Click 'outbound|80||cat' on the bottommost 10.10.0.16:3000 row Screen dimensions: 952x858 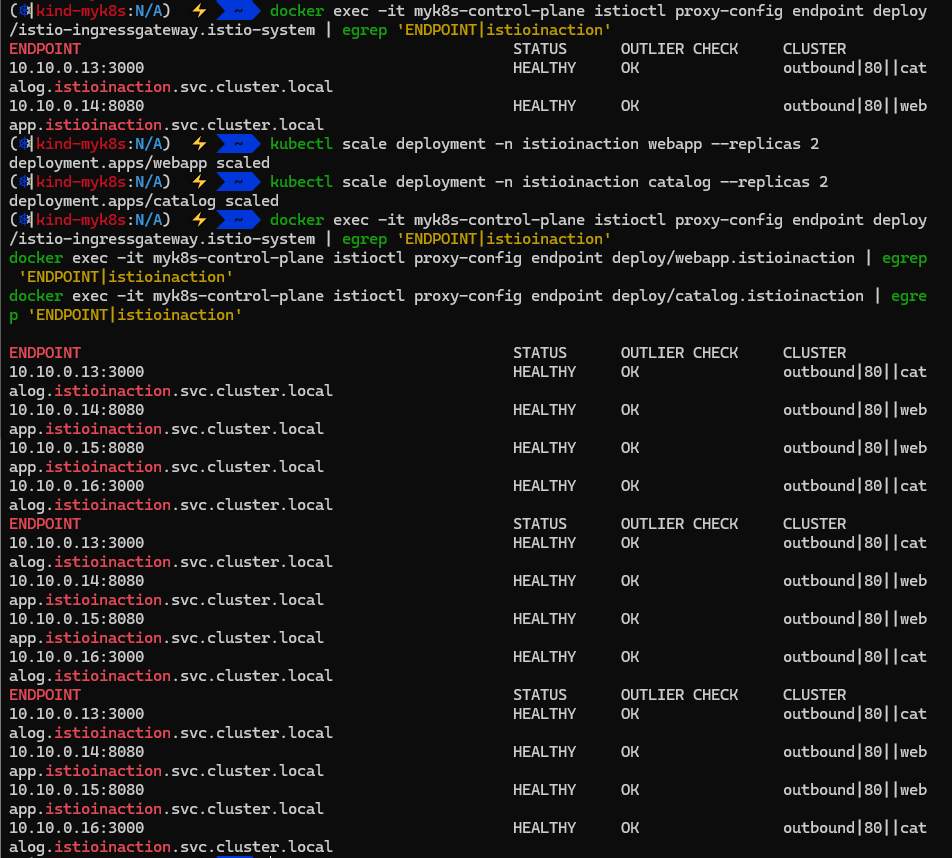[x=855, y=828]
